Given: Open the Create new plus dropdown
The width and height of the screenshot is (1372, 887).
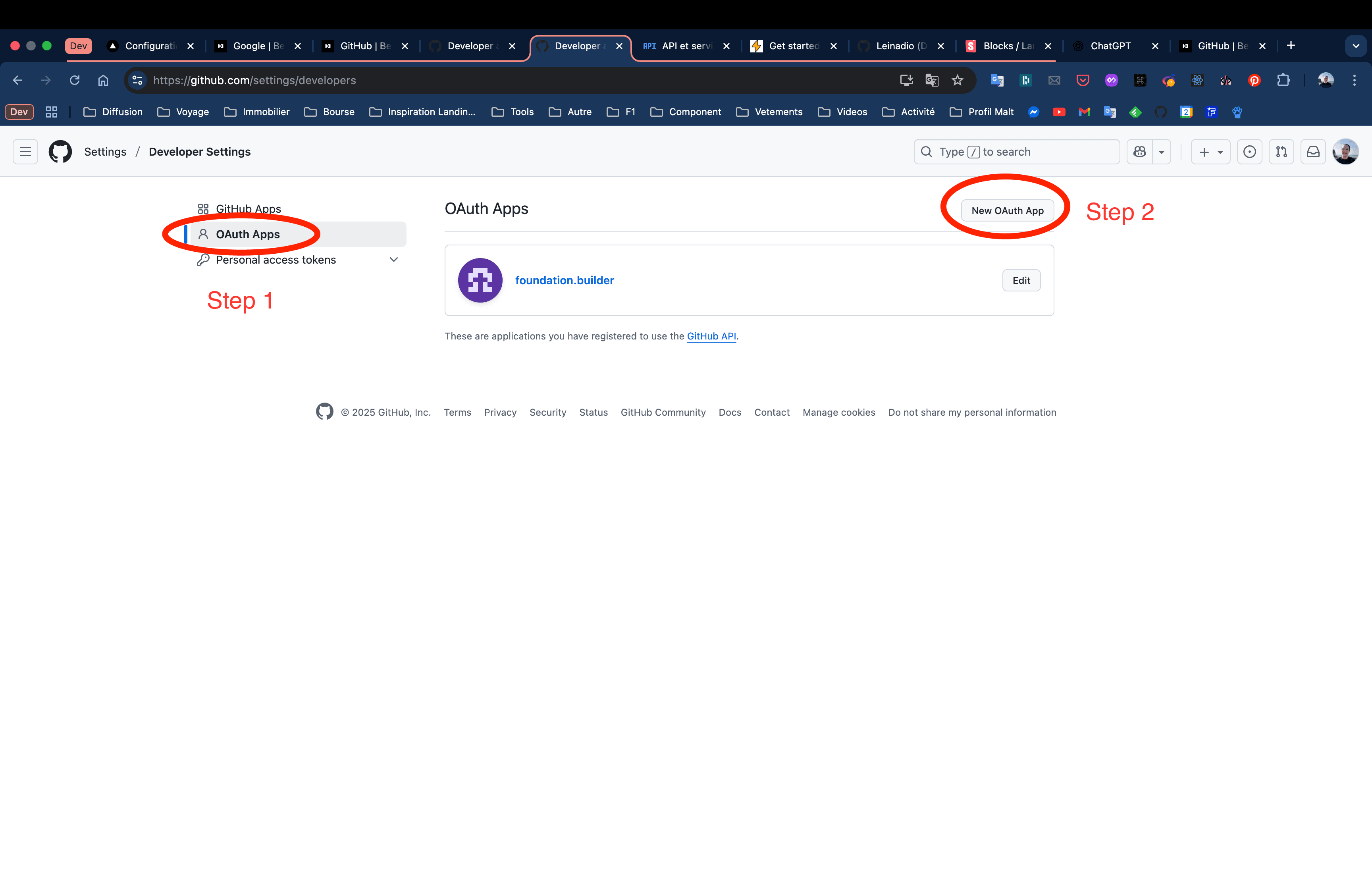Looking at the screenshot, I should (x=1210, y=152).
